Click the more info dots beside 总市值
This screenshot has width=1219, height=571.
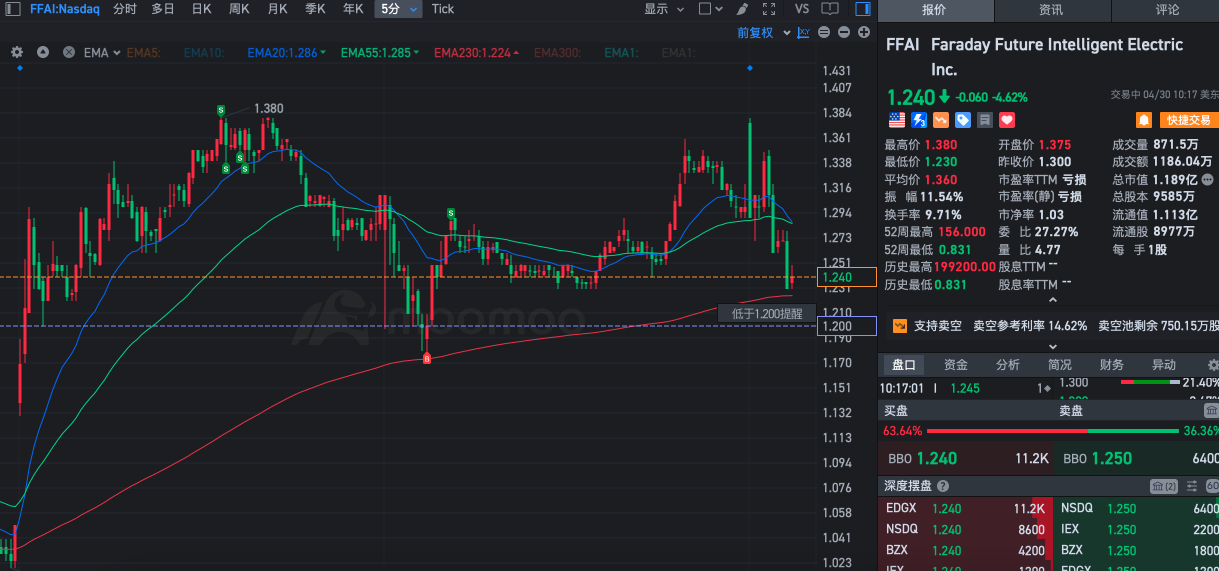(x=1208, y=180)
